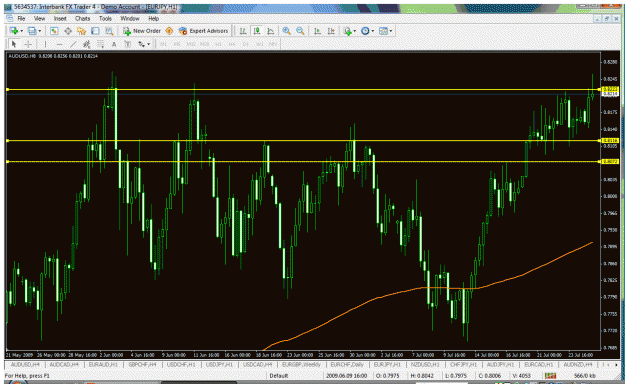This screenshot has width=625, height=384.
Task: Toggle Auto Scroll for the chart
Action: (x=317, y=31)
